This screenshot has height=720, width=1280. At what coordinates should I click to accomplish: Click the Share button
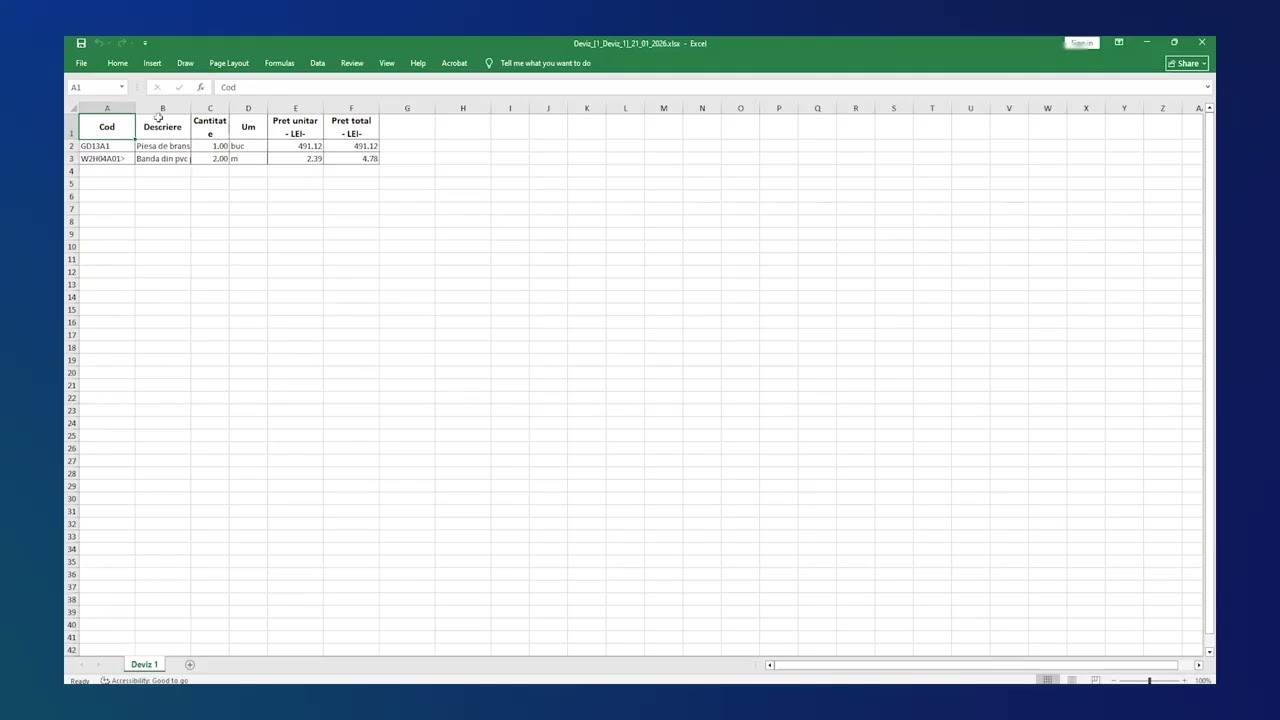pos(1187,63)
